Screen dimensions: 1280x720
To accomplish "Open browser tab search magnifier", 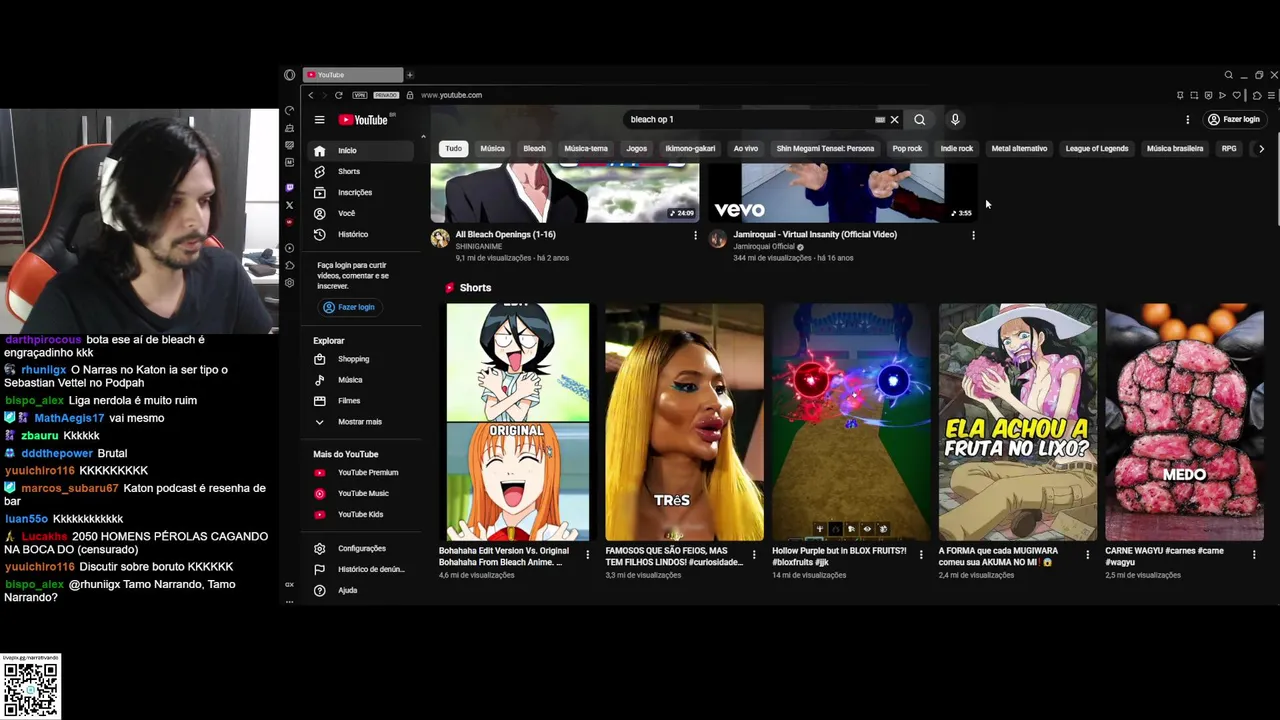I will [1229, 75].
